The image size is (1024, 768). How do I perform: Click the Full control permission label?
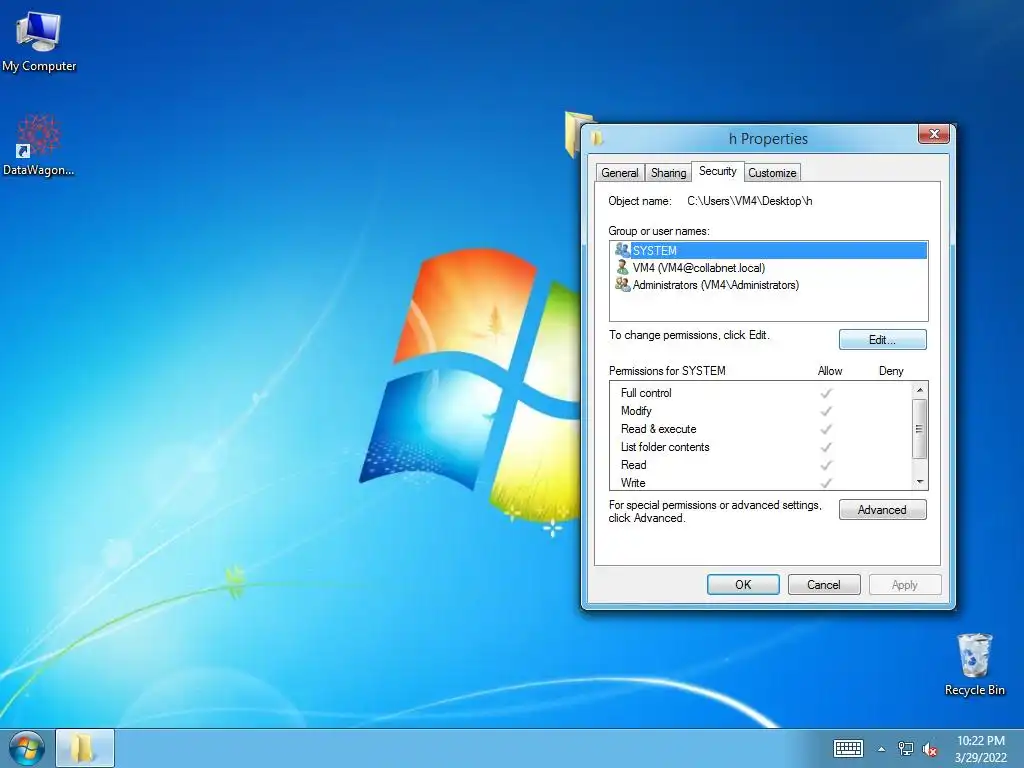646,393
